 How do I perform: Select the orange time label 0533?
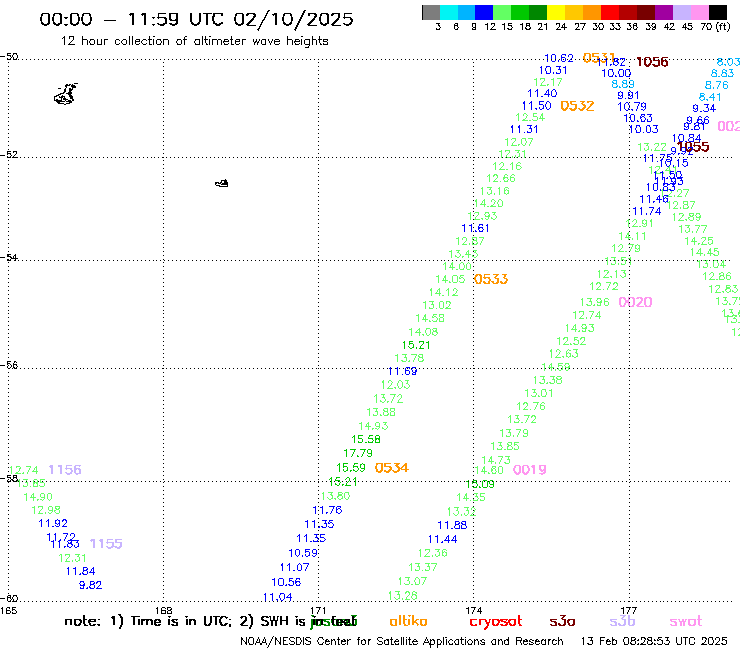(491, 279)
